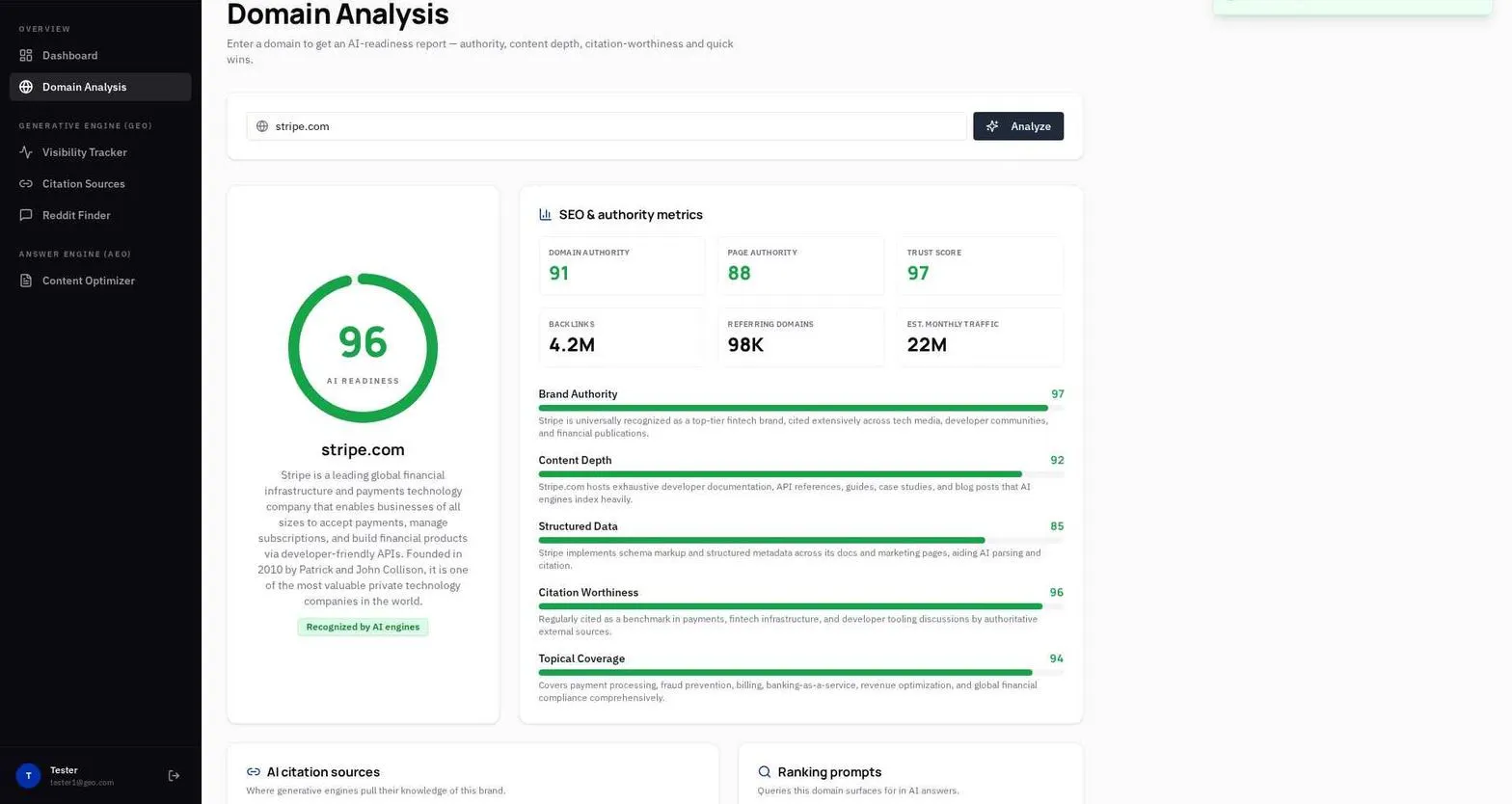Click the Content Optimizer document icon
This screenshot has width=1512, height=804.
pos(26,281)
